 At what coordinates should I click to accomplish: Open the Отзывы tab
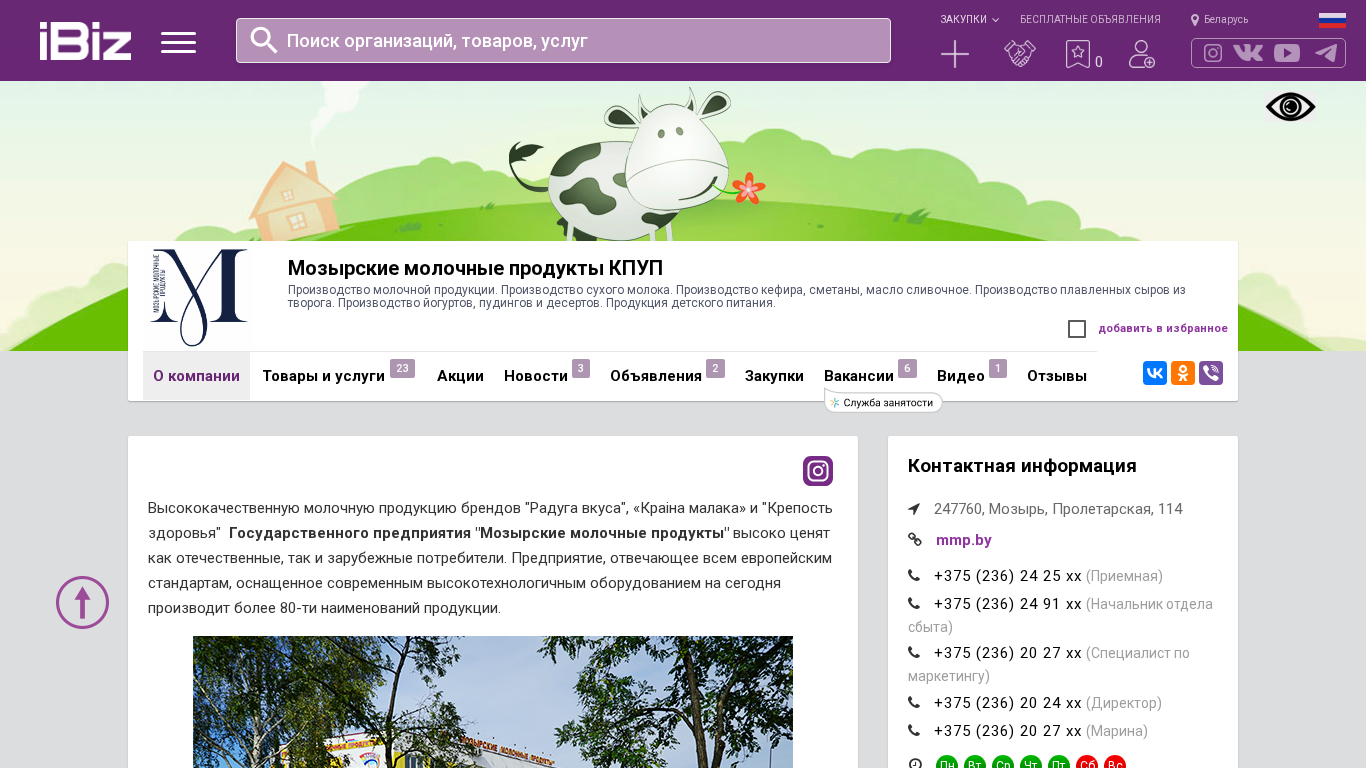[1057, 376]
